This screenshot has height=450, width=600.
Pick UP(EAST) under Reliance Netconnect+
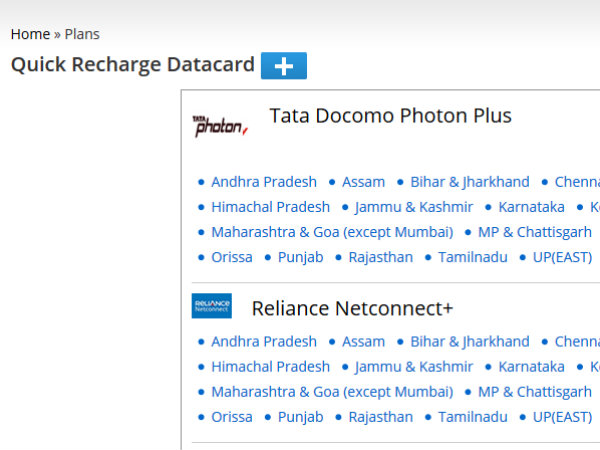click(562, 417)
